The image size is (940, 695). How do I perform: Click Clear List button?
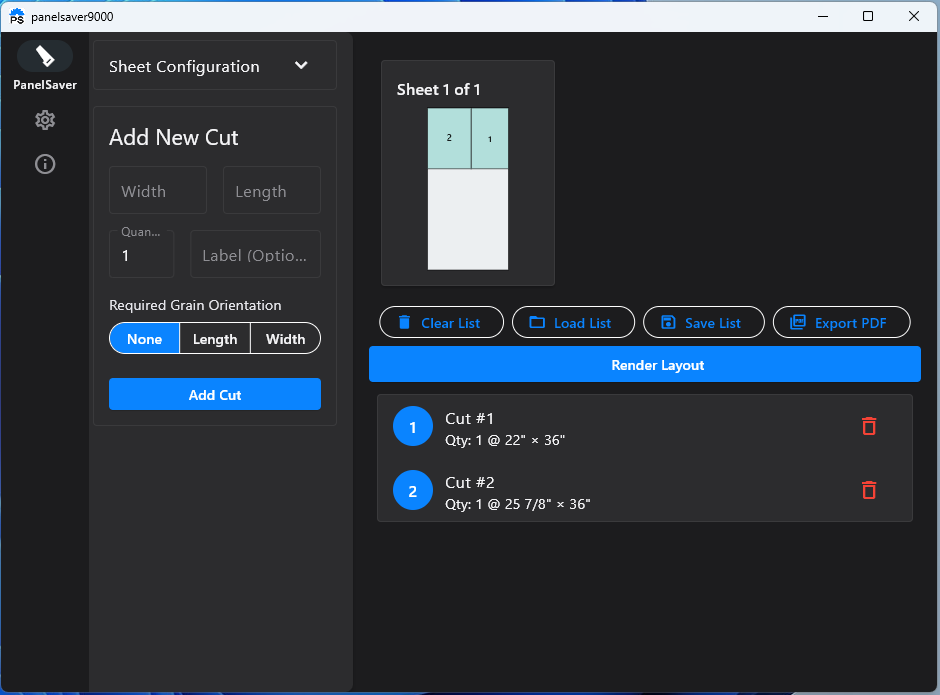[x=441, y=323]
